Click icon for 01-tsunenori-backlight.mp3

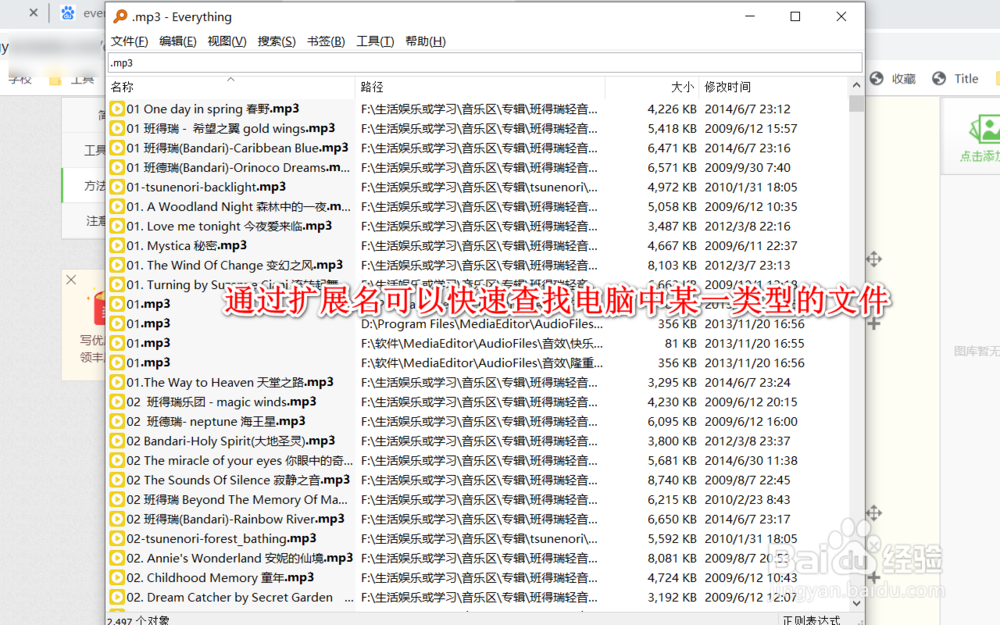[117, 187]
